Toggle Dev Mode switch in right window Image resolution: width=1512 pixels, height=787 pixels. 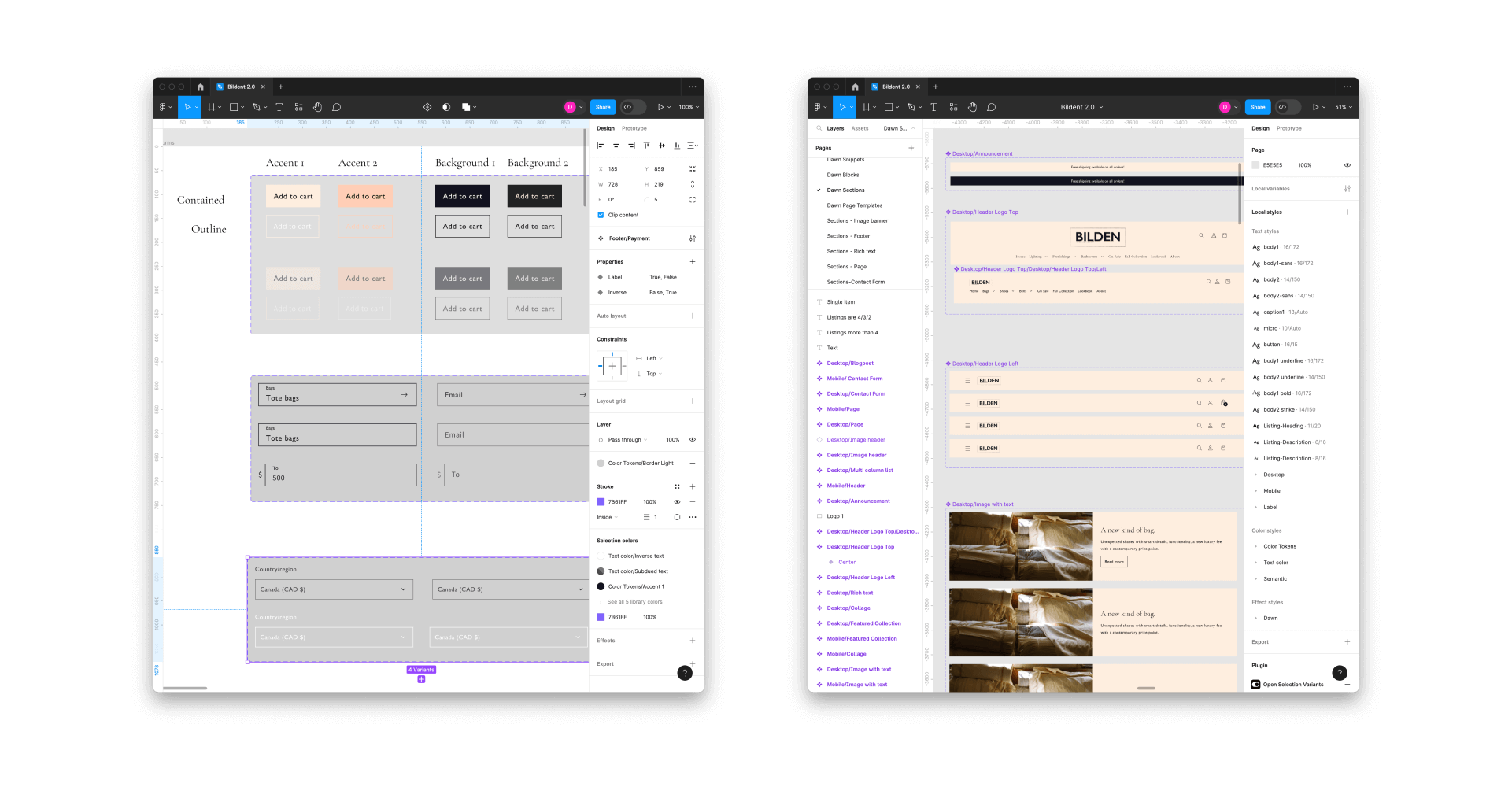[1287, 107]
